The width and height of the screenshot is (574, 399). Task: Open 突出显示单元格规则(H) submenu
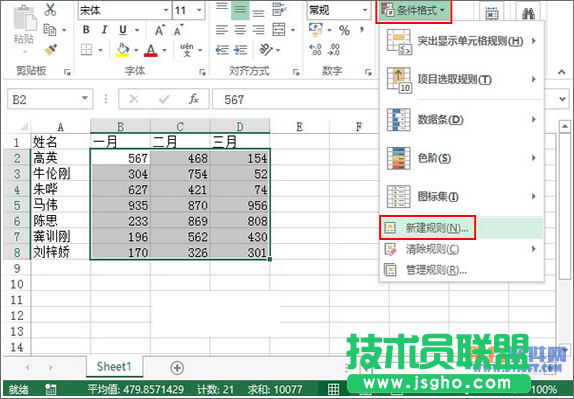tap(462, 41)
